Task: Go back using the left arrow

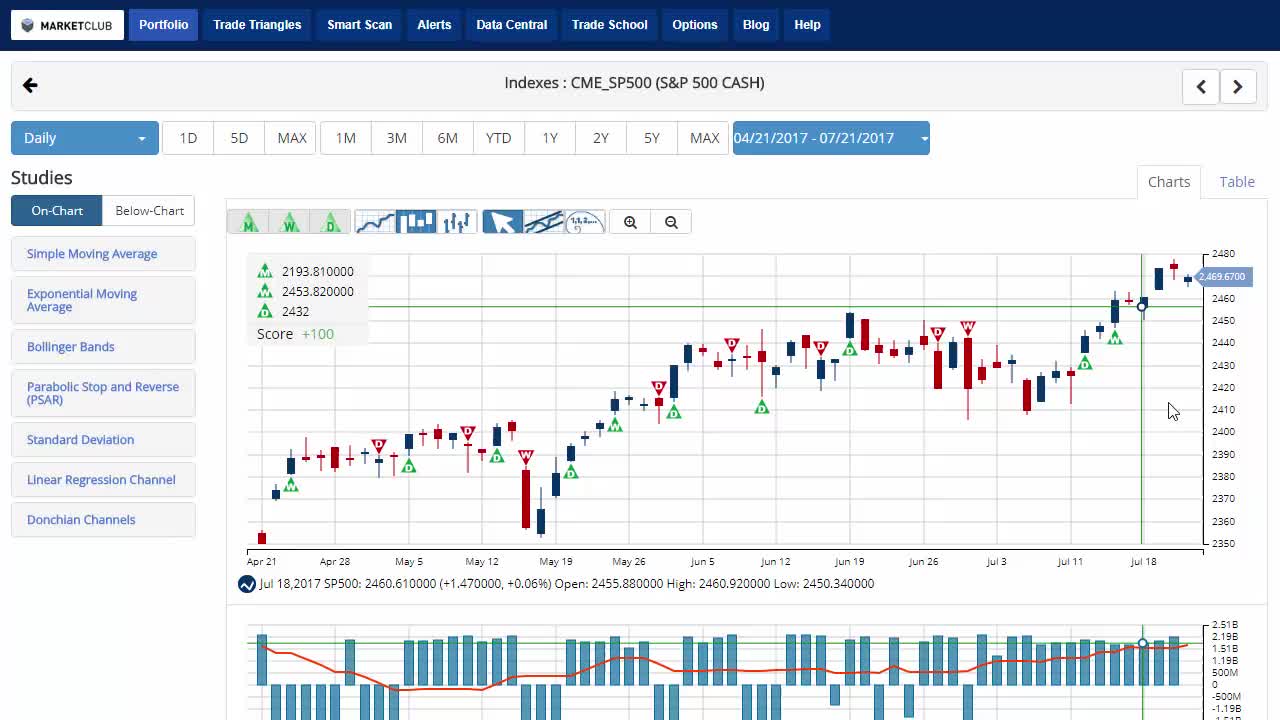Action: tap(30, 85)
